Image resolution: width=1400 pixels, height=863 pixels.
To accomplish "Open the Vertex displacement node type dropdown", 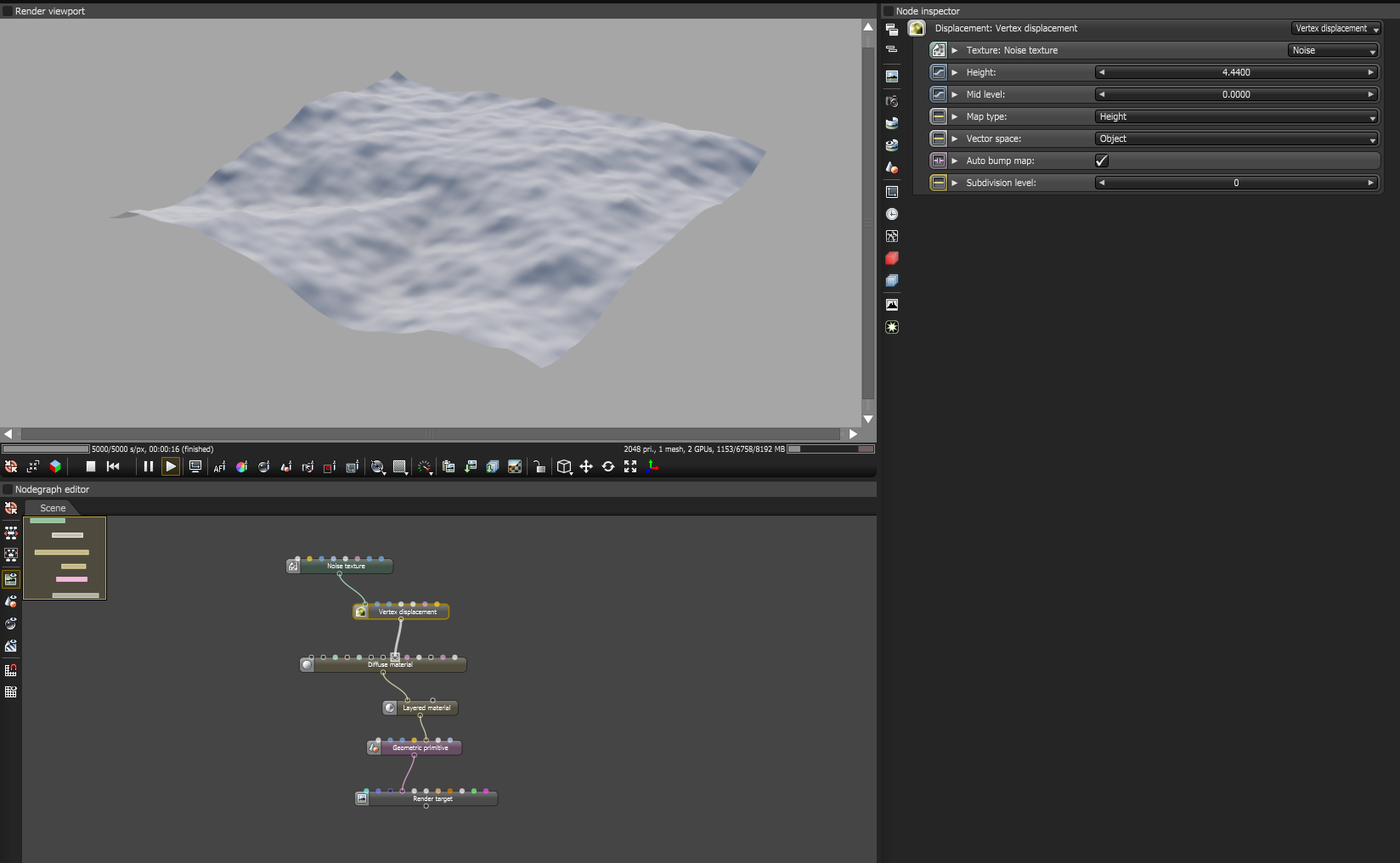I will click(1336, 28).
